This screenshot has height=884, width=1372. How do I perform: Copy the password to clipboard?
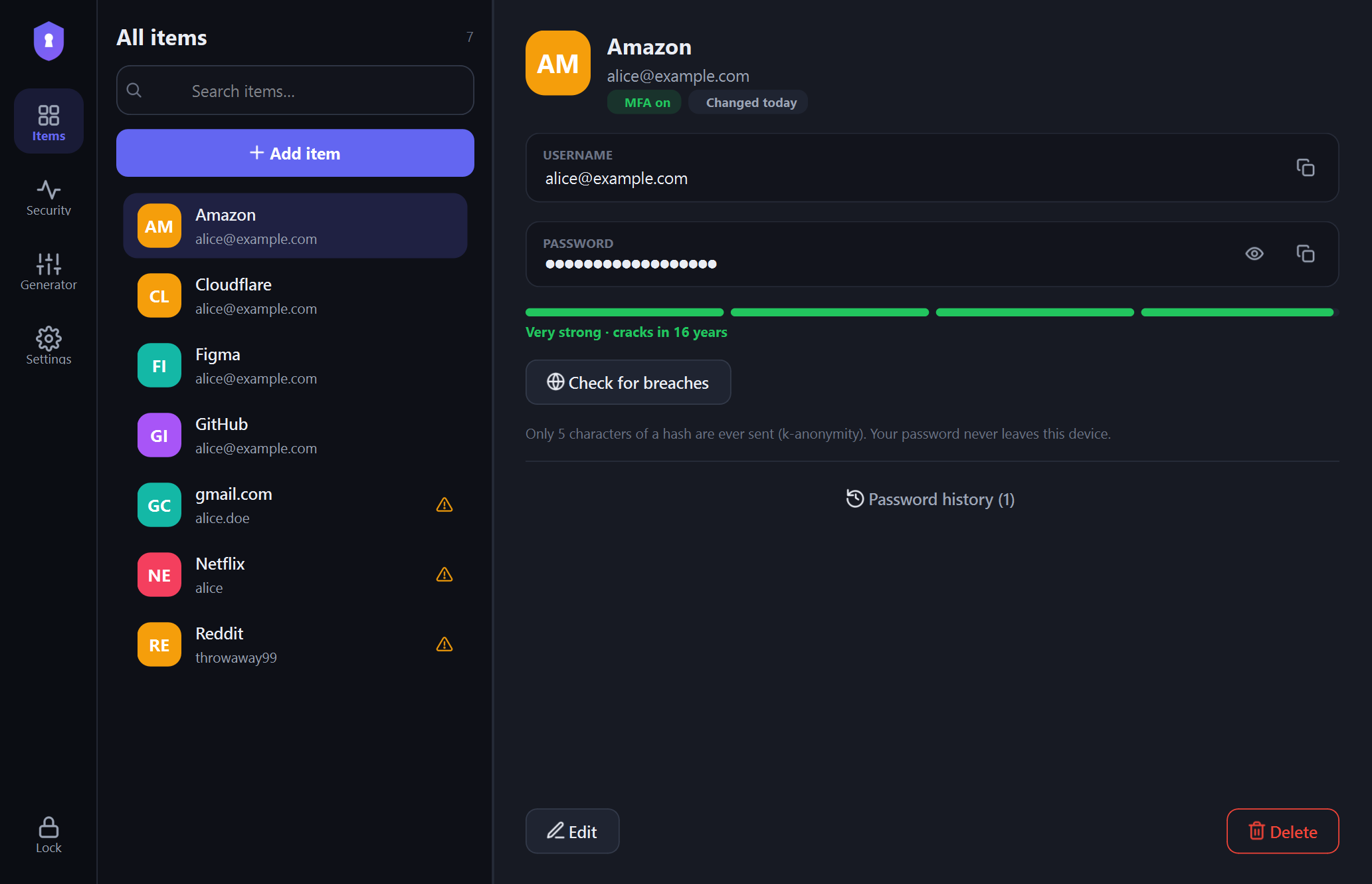coord(1306,254)
